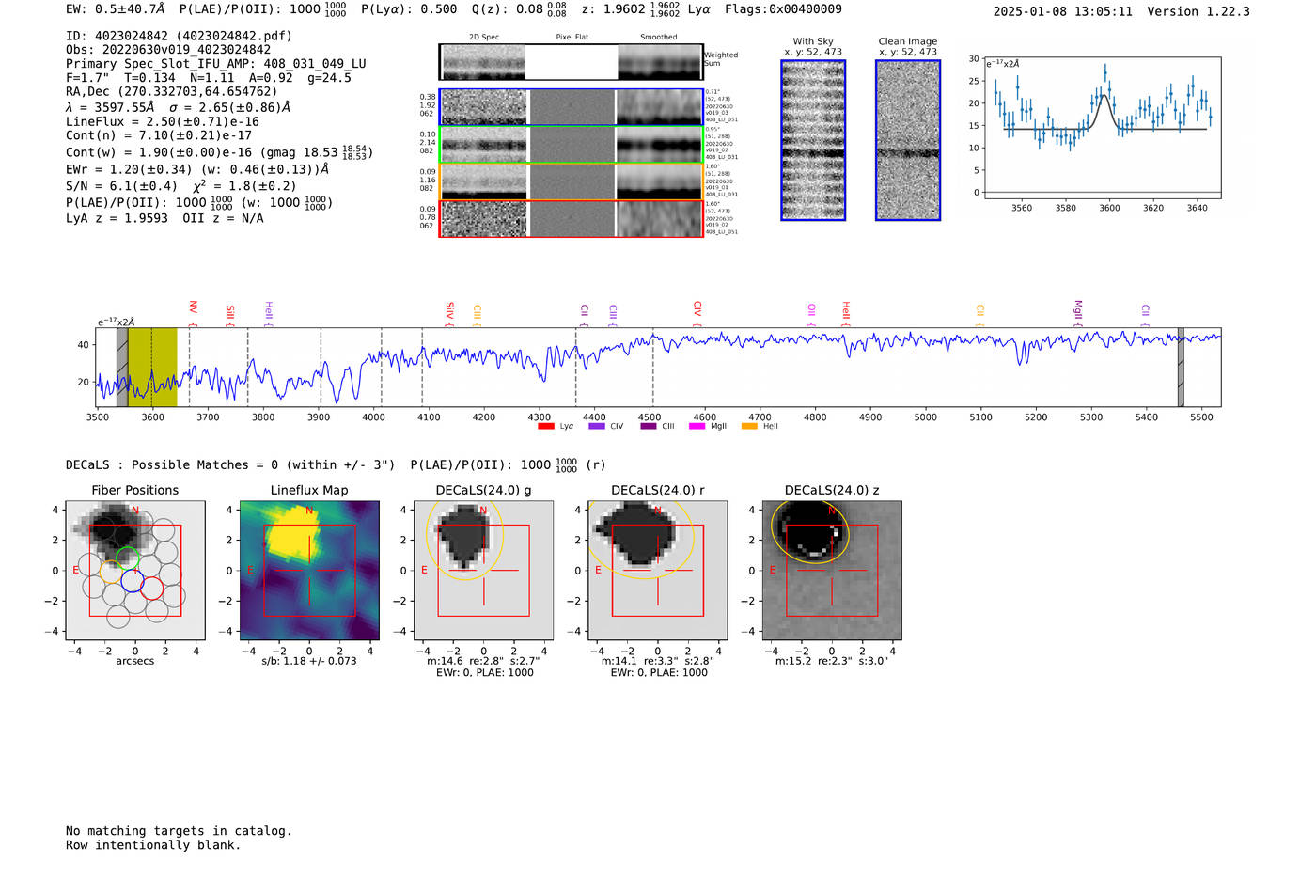Click the MgII magenta legend swatch
The height and width of the screenshot is (896, 1316).
point(697,426)
